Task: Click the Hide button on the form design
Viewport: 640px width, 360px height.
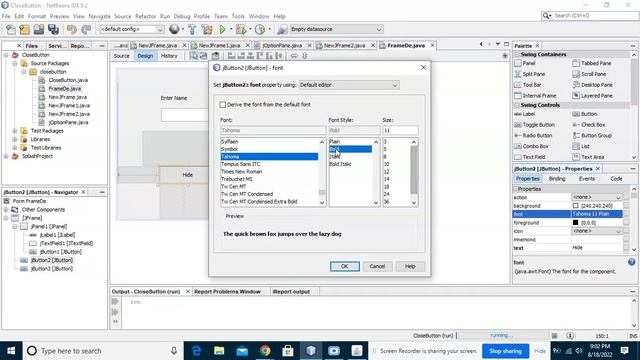Action: coord(184,175)
